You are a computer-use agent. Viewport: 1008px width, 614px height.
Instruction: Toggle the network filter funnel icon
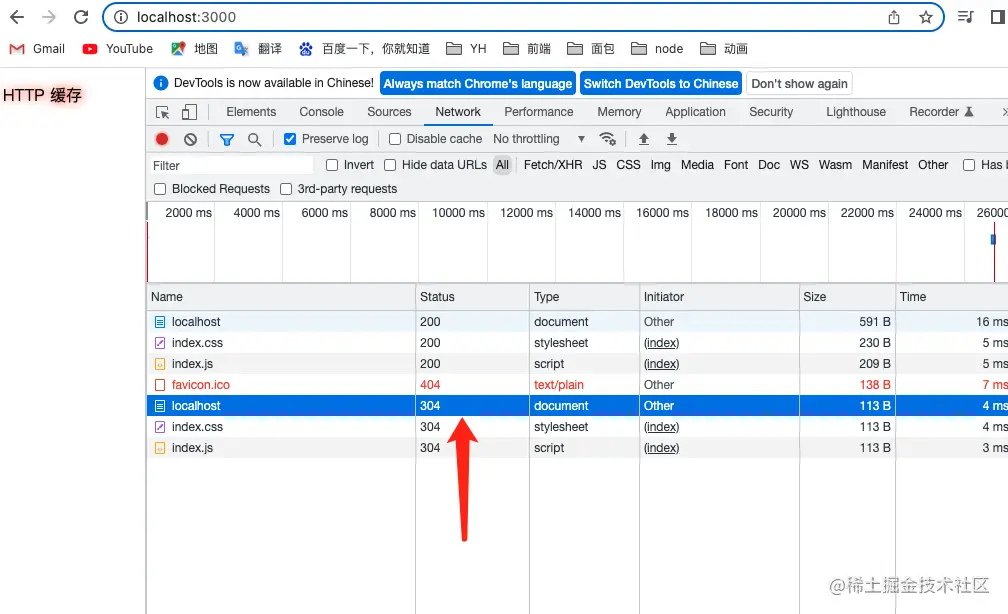coord(227,140)
